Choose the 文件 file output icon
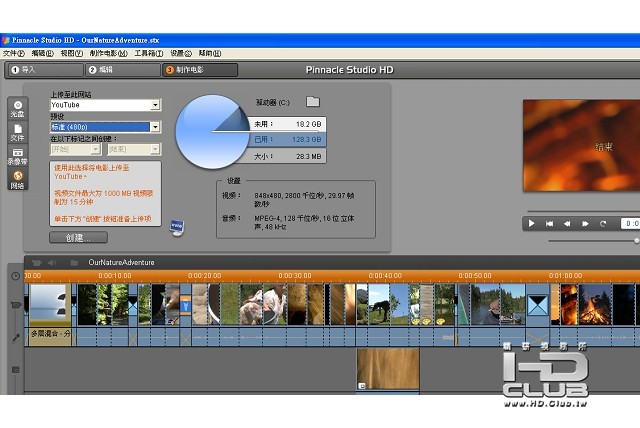Screen dimensions: 640x428 click(x=18, y=133)
